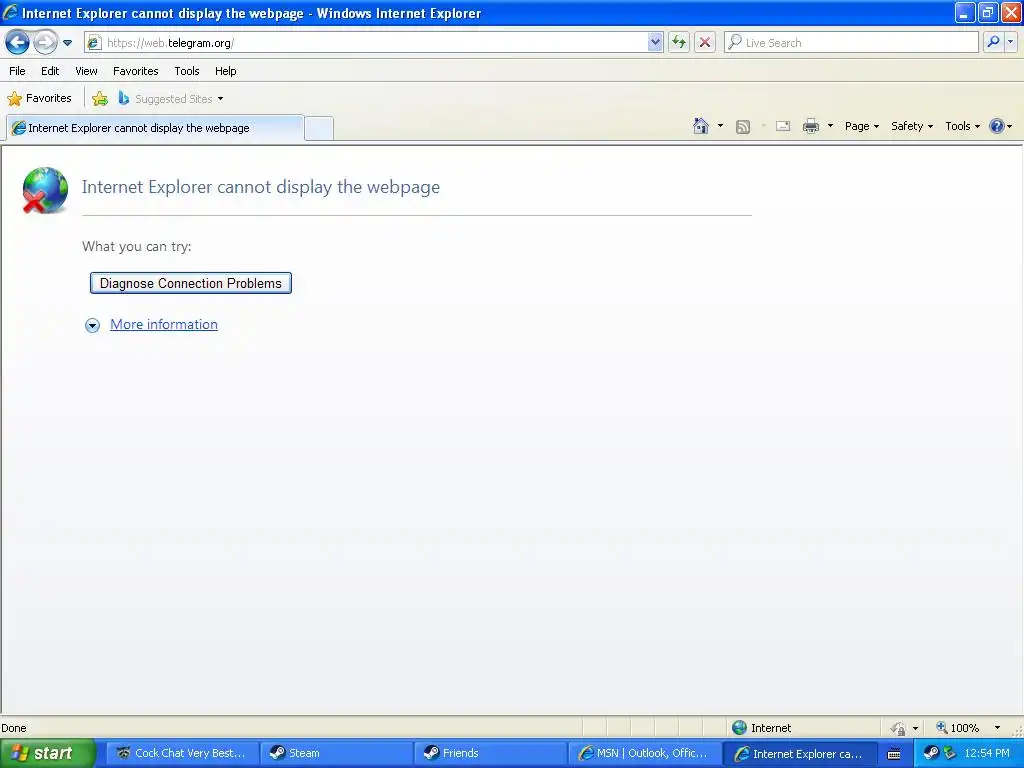Open search provider options dropdown
Image resolution: width=1024 pixels, height=768 pixels.
(x=1010, y=42)
